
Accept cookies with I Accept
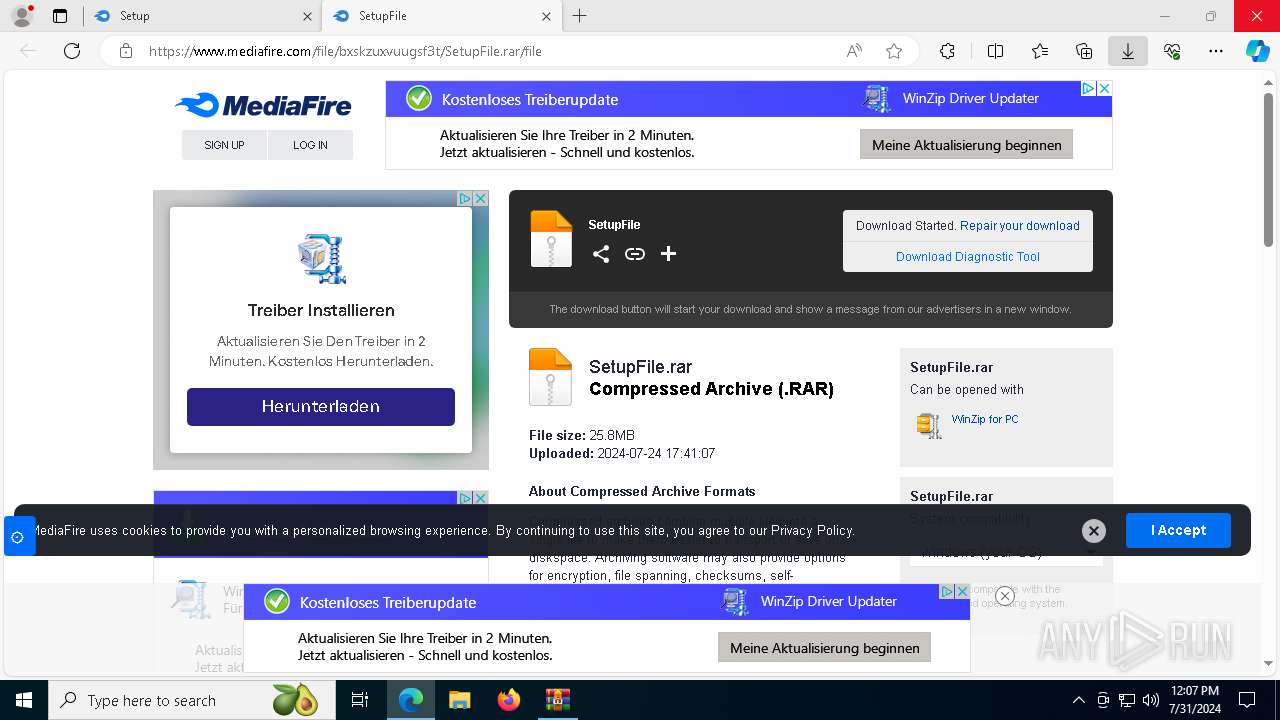click(x=1178, y=530)
